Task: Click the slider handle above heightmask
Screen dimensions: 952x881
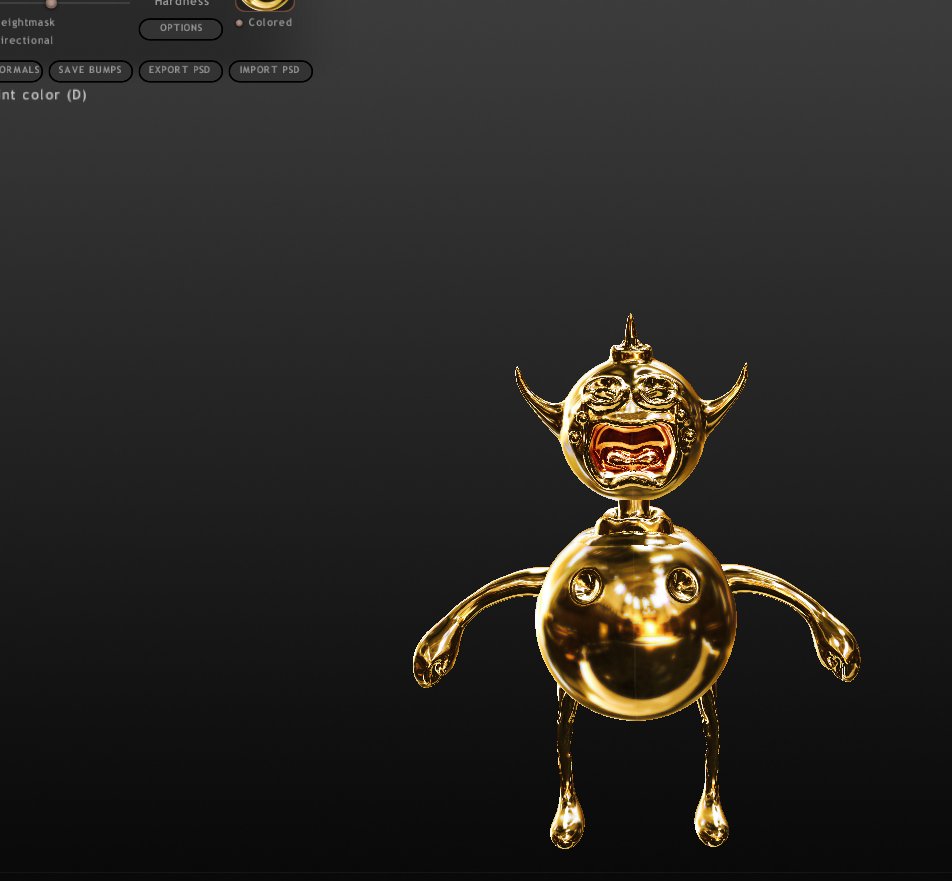Action: pyautogui.click(x=52, y=4)
